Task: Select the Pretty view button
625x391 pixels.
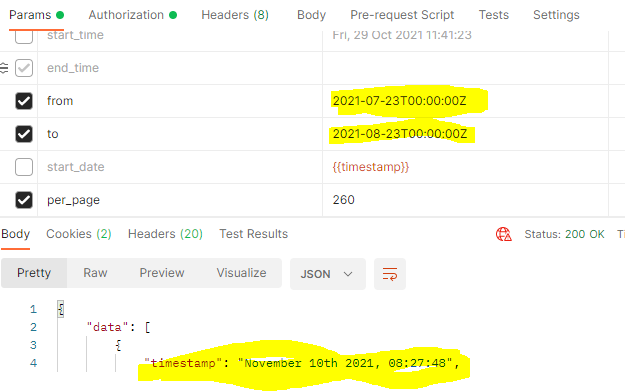Action: (34, 273)
